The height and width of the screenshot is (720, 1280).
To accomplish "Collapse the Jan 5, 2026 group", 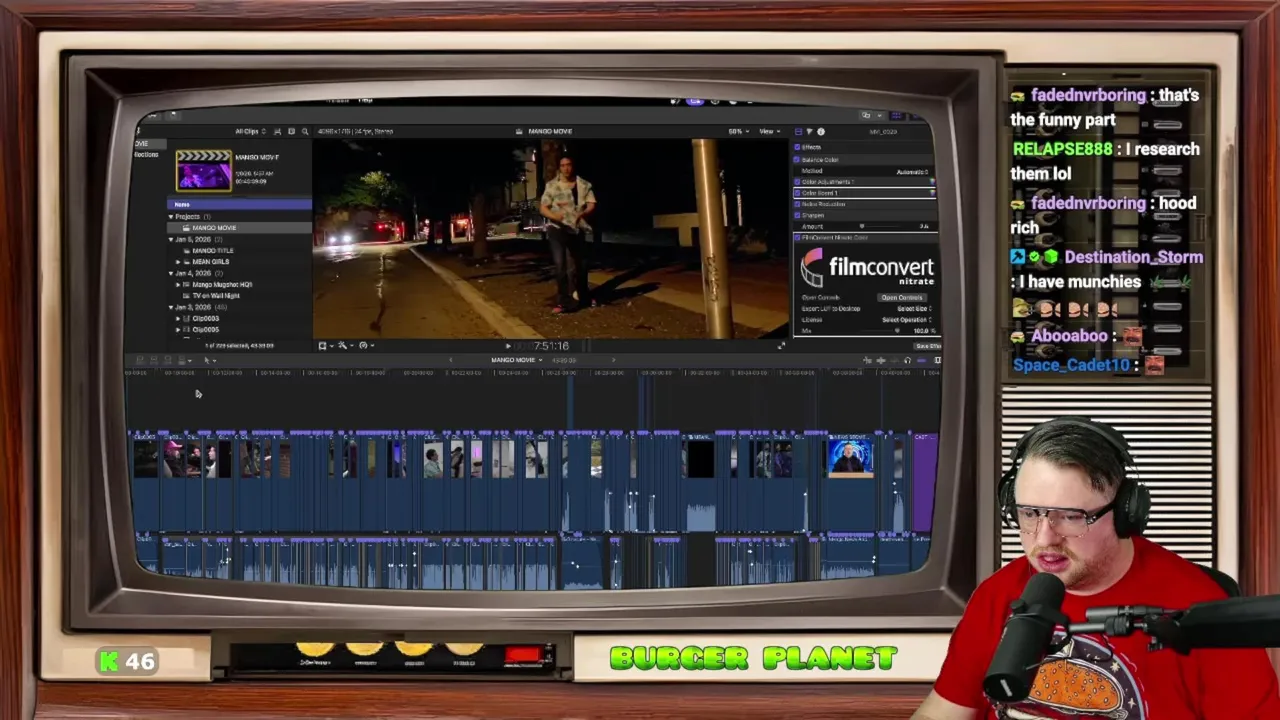I will [171, 240].
